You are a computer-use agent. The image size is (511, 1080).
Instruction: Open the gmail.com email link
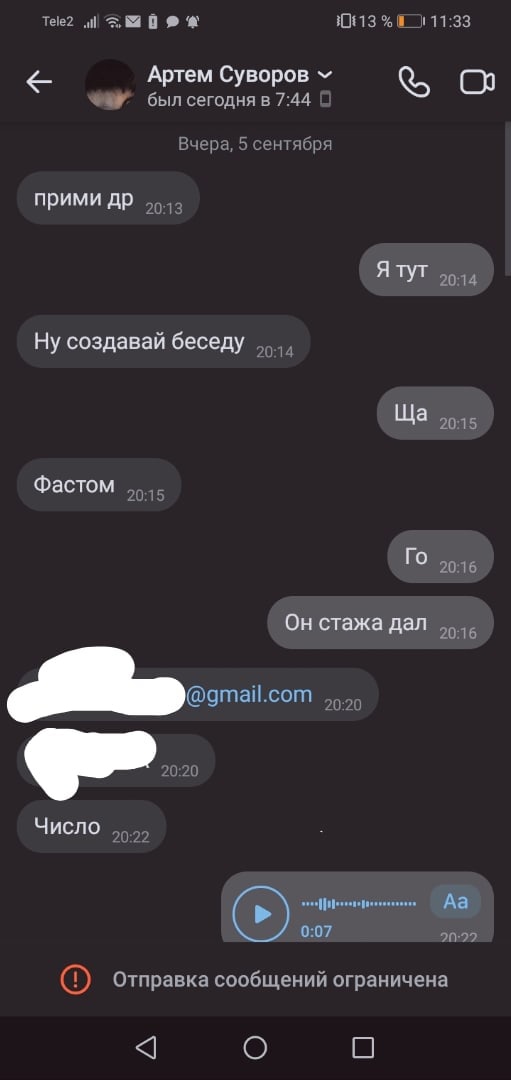(249, 694)
